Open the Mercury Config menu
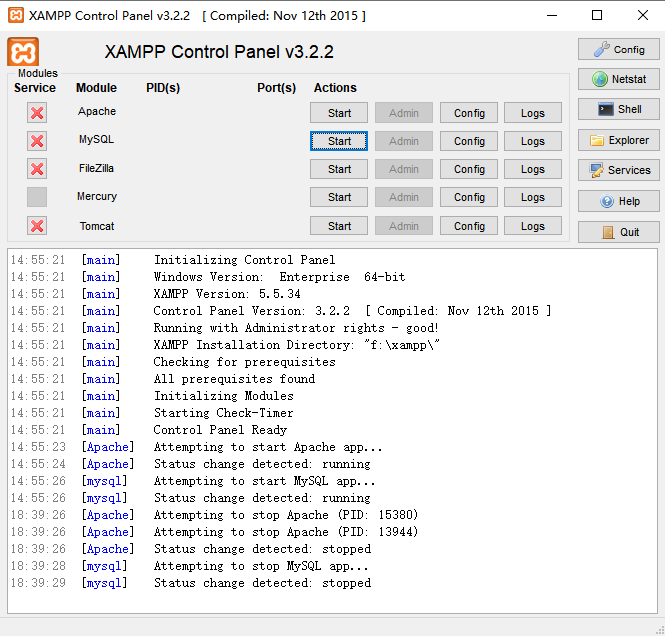This screenshot has width=665, height=636. click(x=469, y=197)
